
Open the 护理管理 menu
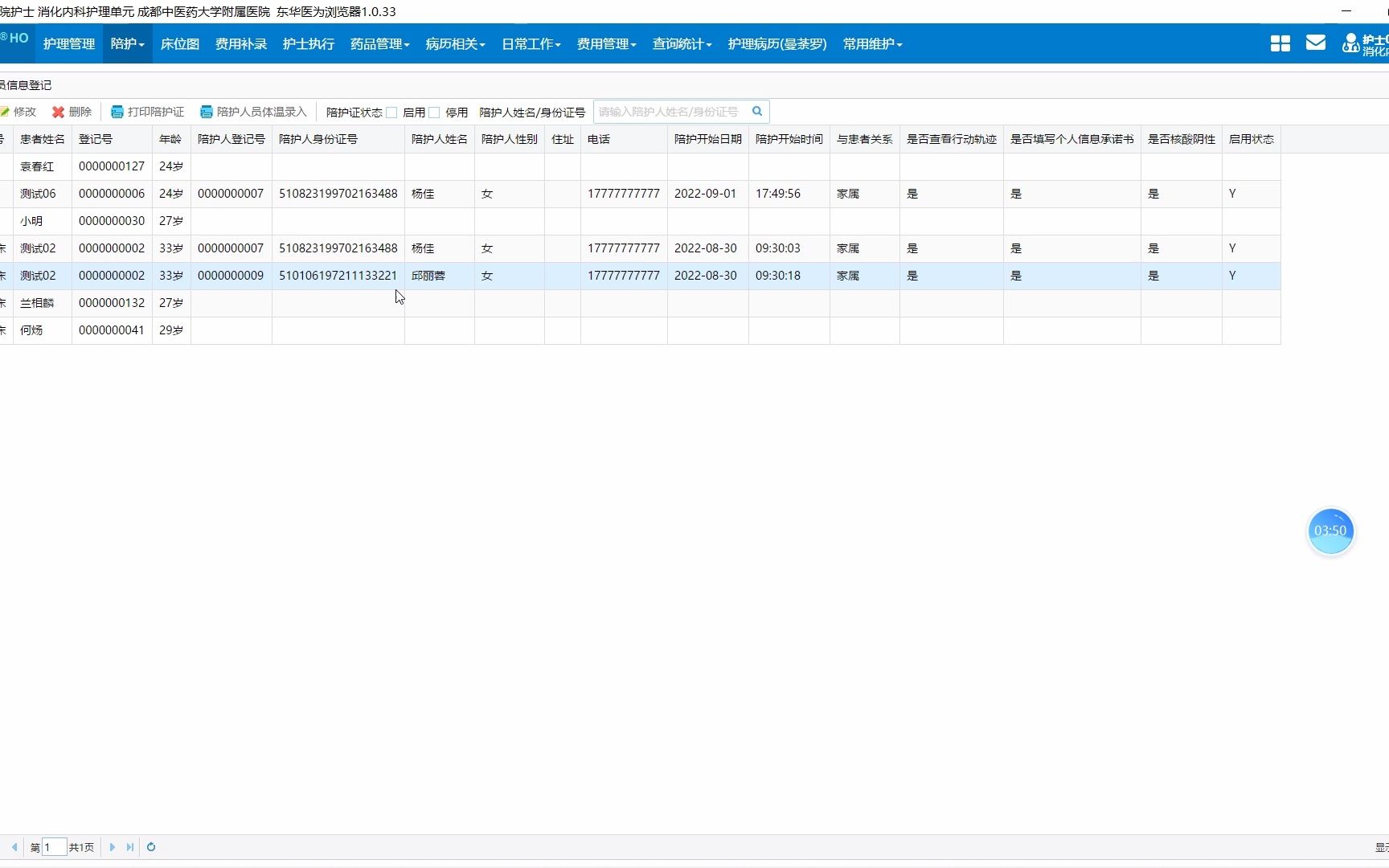pyautogui.click(x=69, y=43)
